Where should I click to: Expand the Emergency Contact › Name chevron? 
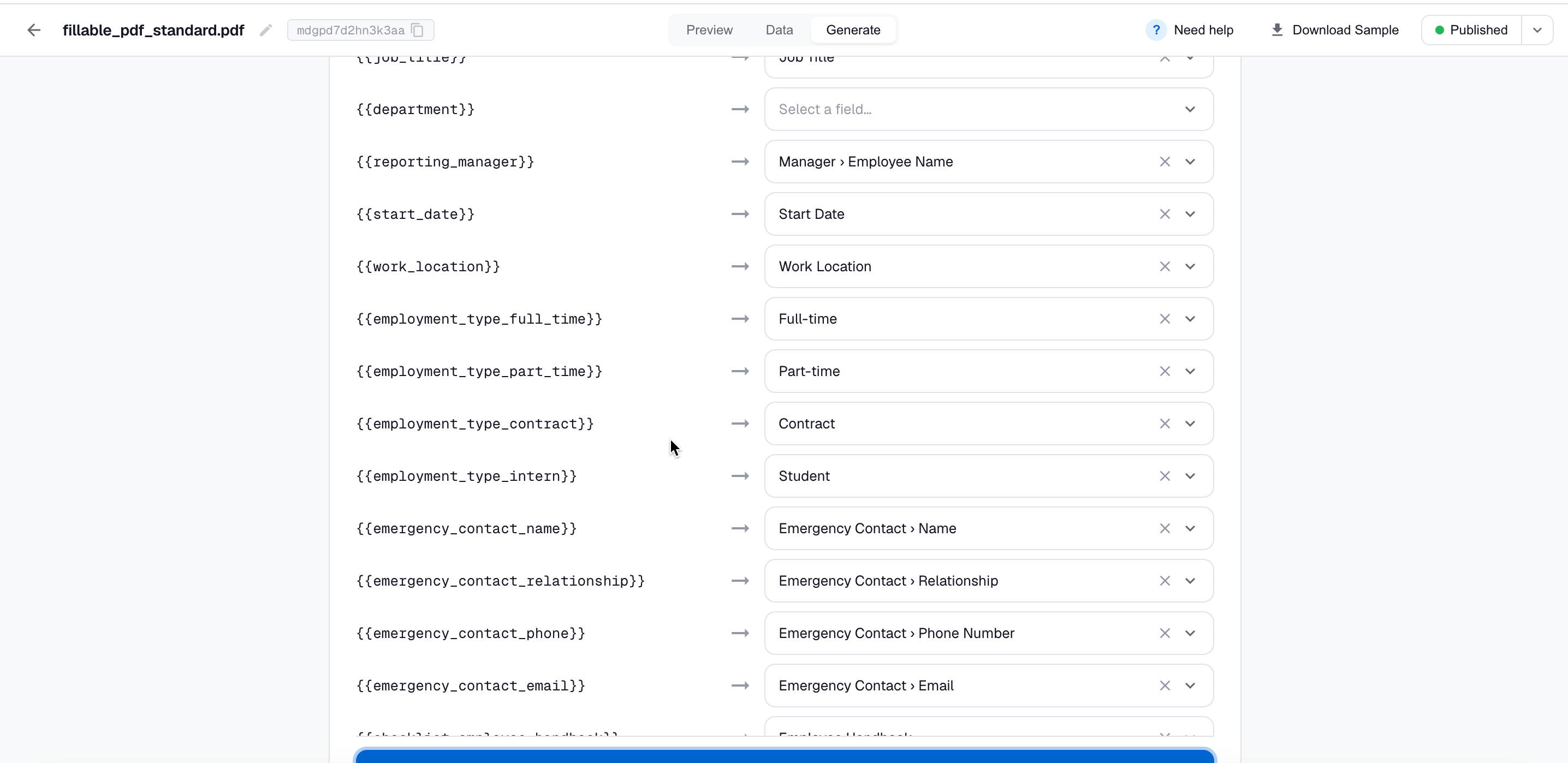coord(1190,528)
